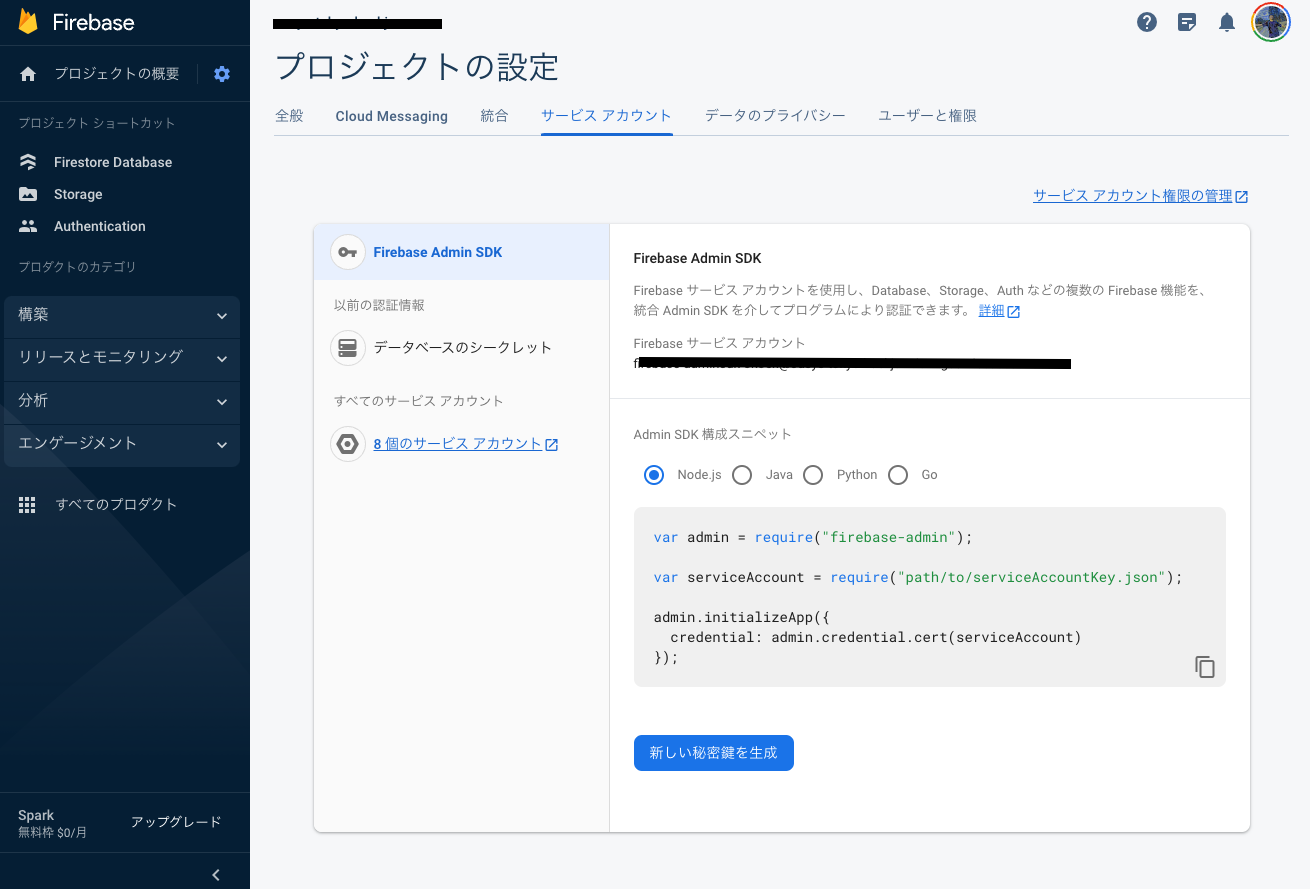Open the project settings gear icon

(x=222, y=74)
